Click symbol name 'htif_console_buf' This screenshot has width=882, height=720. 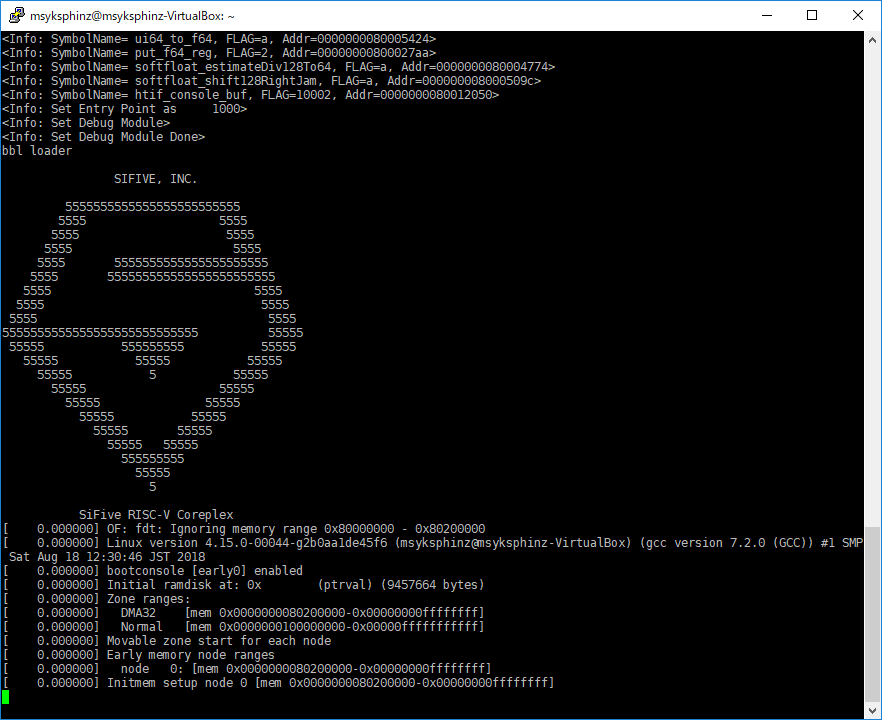tap(191, 94)
